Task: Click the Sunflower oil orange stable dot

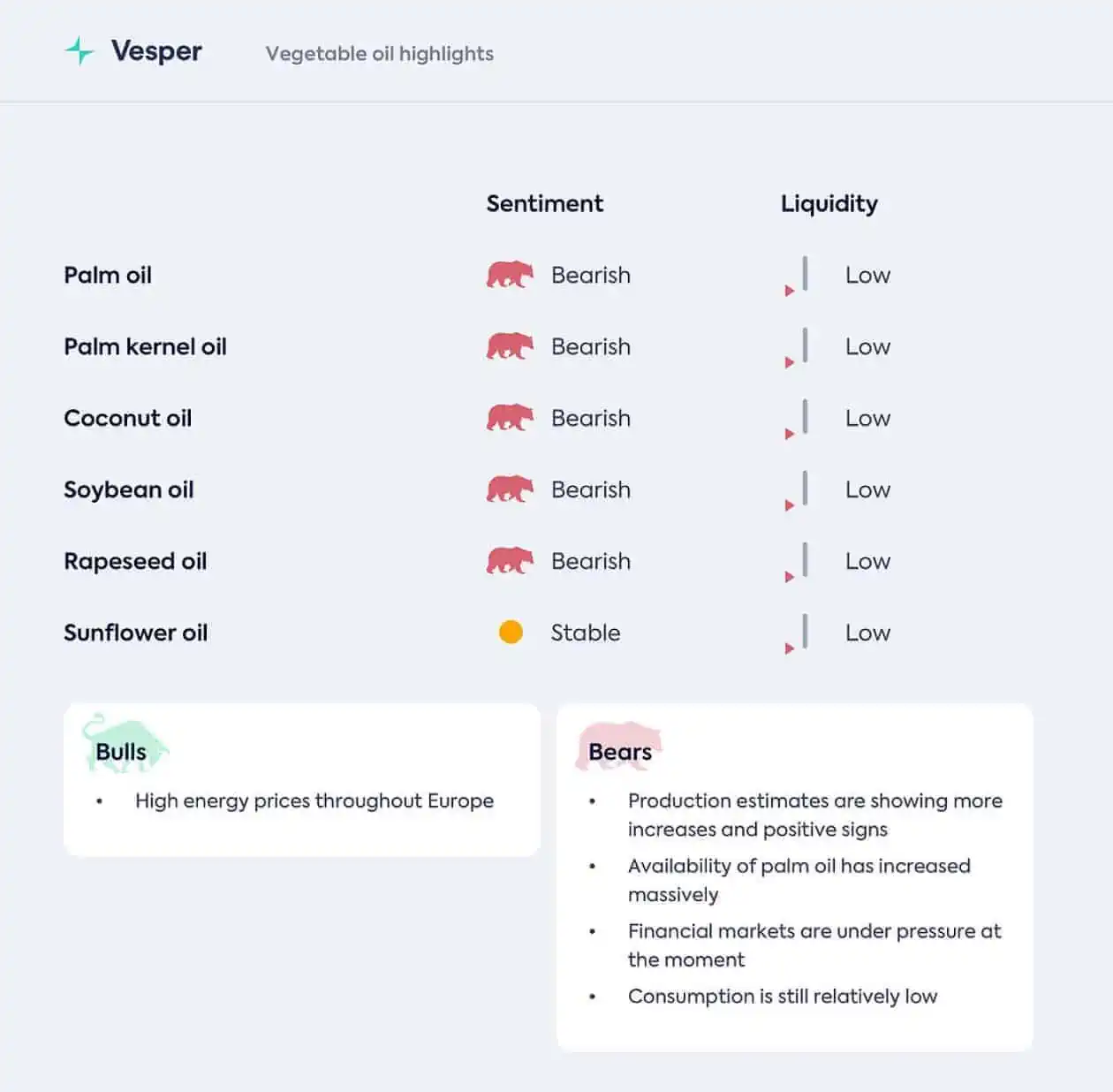Action: coord(511,633)
